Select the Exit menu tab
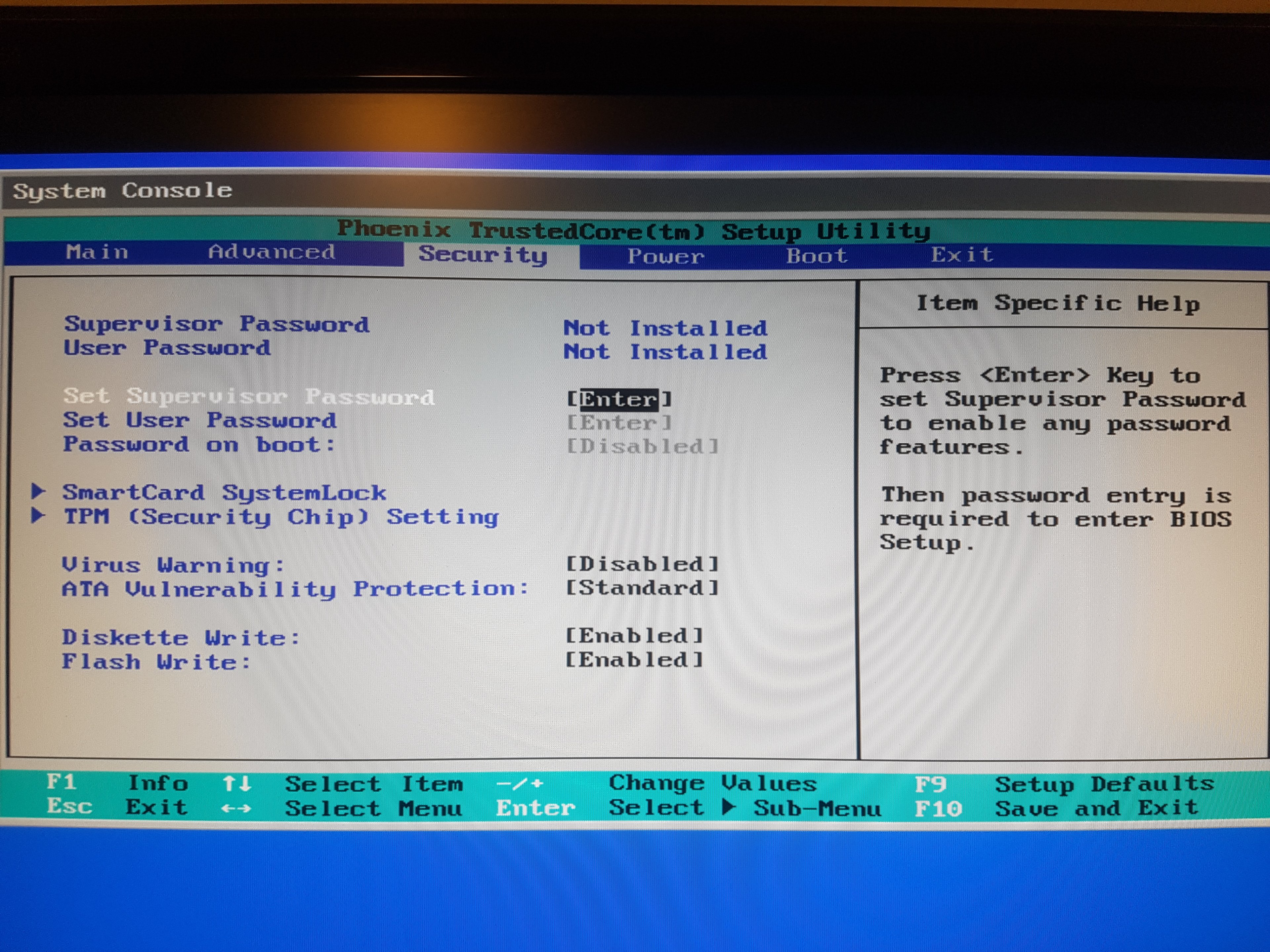This screenshot has width=1270, height=952. [962, 254]
